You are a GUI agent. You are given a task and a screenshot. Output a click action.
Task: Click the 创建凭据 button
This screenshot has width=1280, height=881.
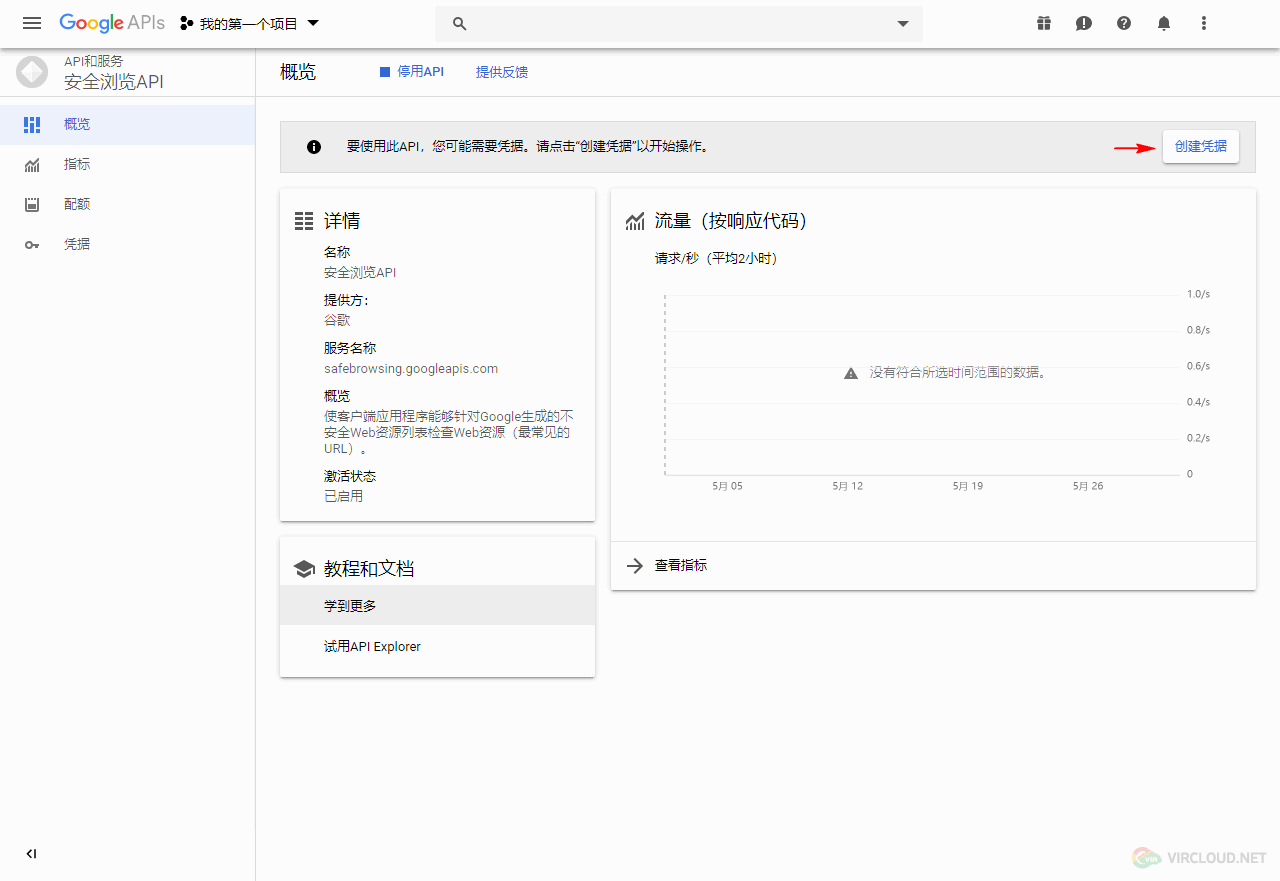point(1201,146)
